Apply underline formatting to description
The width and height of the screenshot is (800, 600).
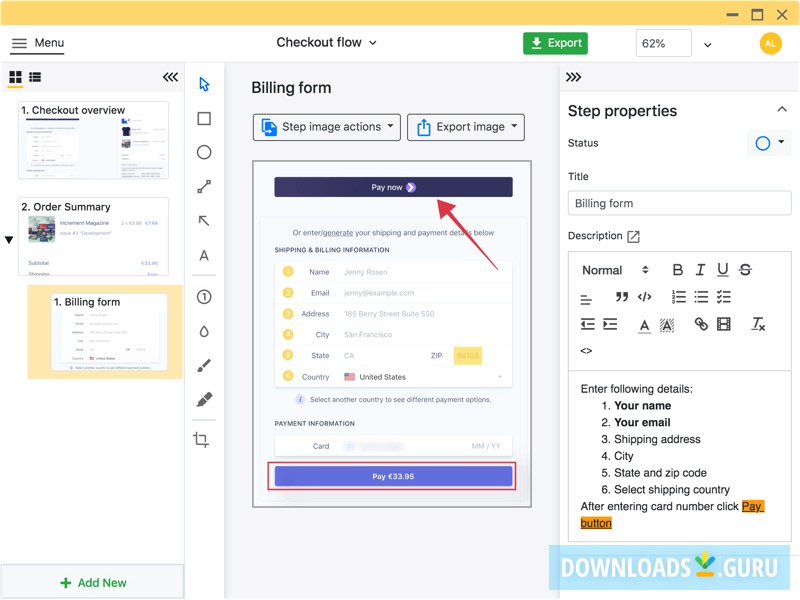pos(723,270)
